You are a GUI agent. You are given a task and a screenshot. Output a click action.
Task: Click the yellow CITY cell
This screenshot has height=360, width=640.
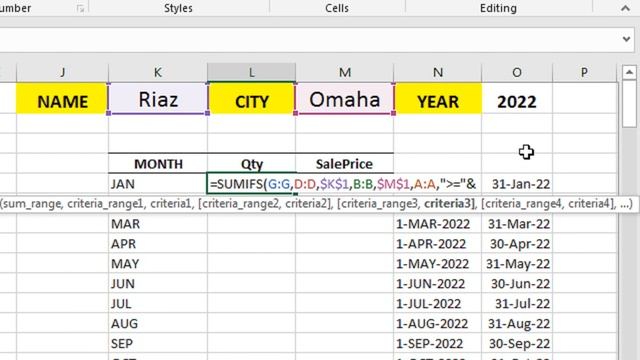click(x=251, y=98)
